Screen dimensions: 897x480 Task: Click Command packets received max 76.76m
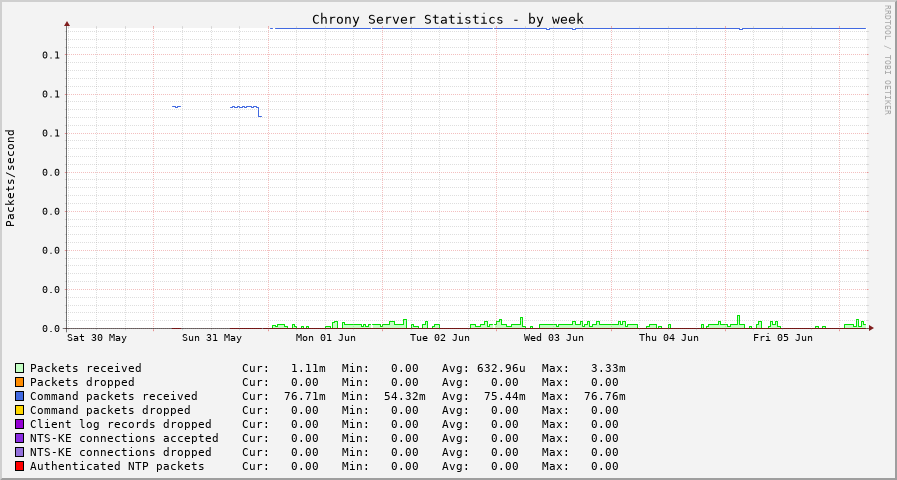point(605,396)
